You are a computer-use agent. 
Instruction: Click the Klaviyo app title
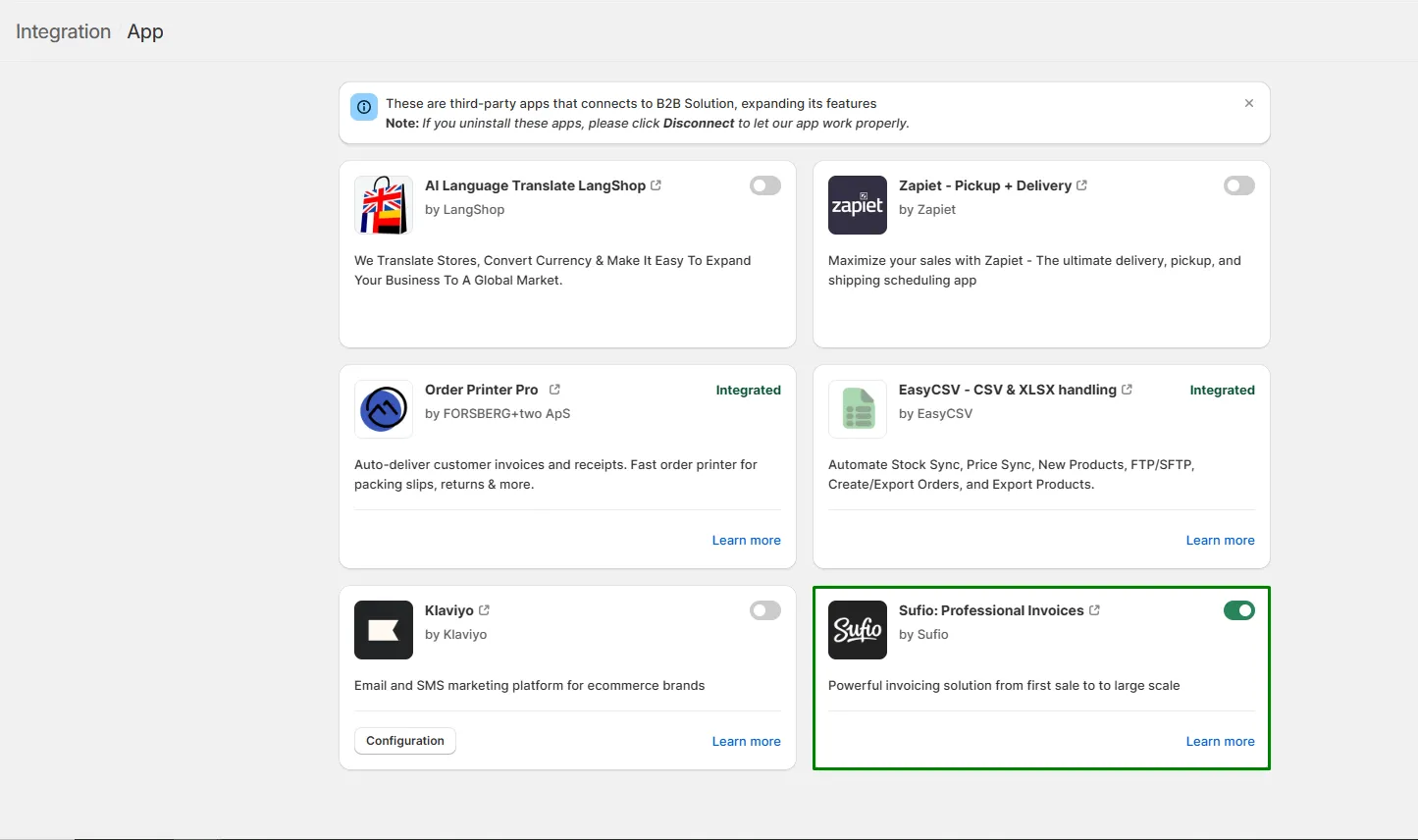[449, 610]
